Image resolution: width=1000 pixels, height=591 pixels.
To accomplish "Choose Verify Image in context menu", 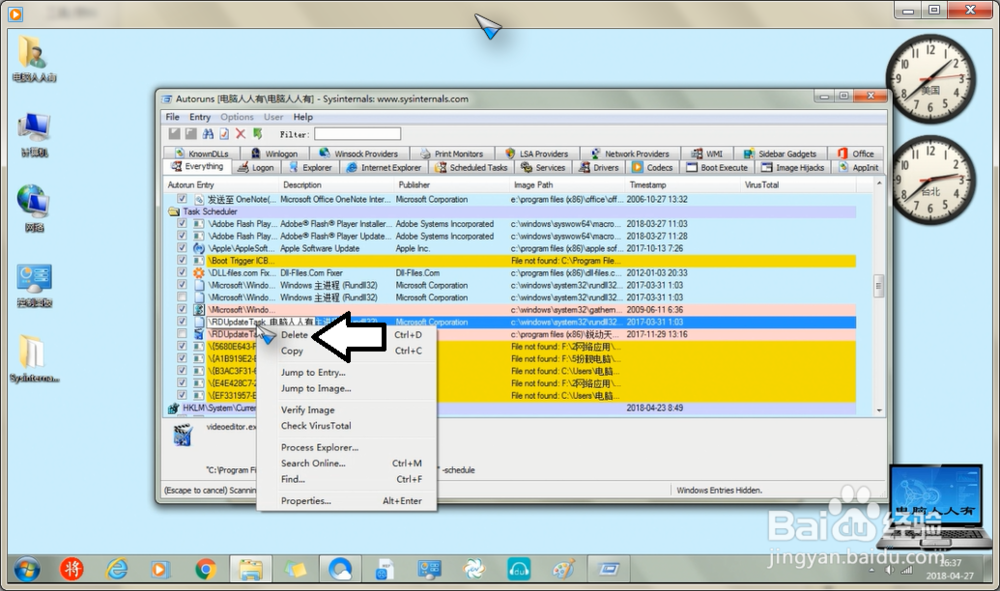I will tap(307, 410).
